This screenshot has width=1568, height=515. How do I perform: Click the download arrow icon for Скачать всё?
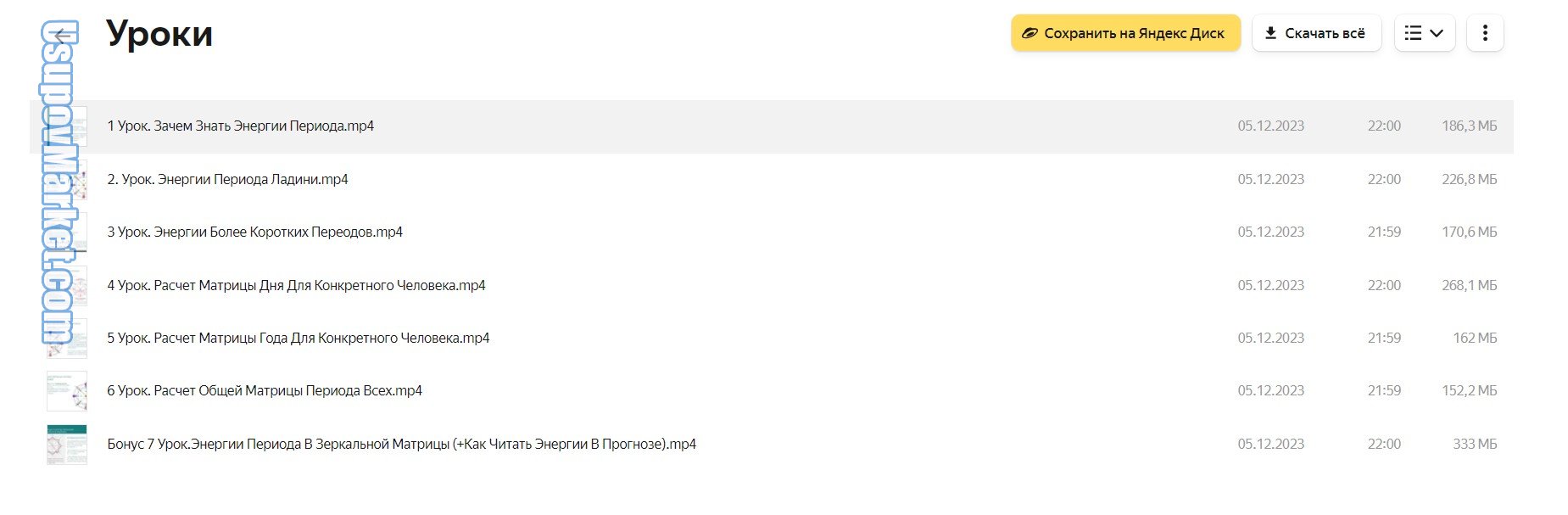pyautogui.click(x=1270, y=33)
